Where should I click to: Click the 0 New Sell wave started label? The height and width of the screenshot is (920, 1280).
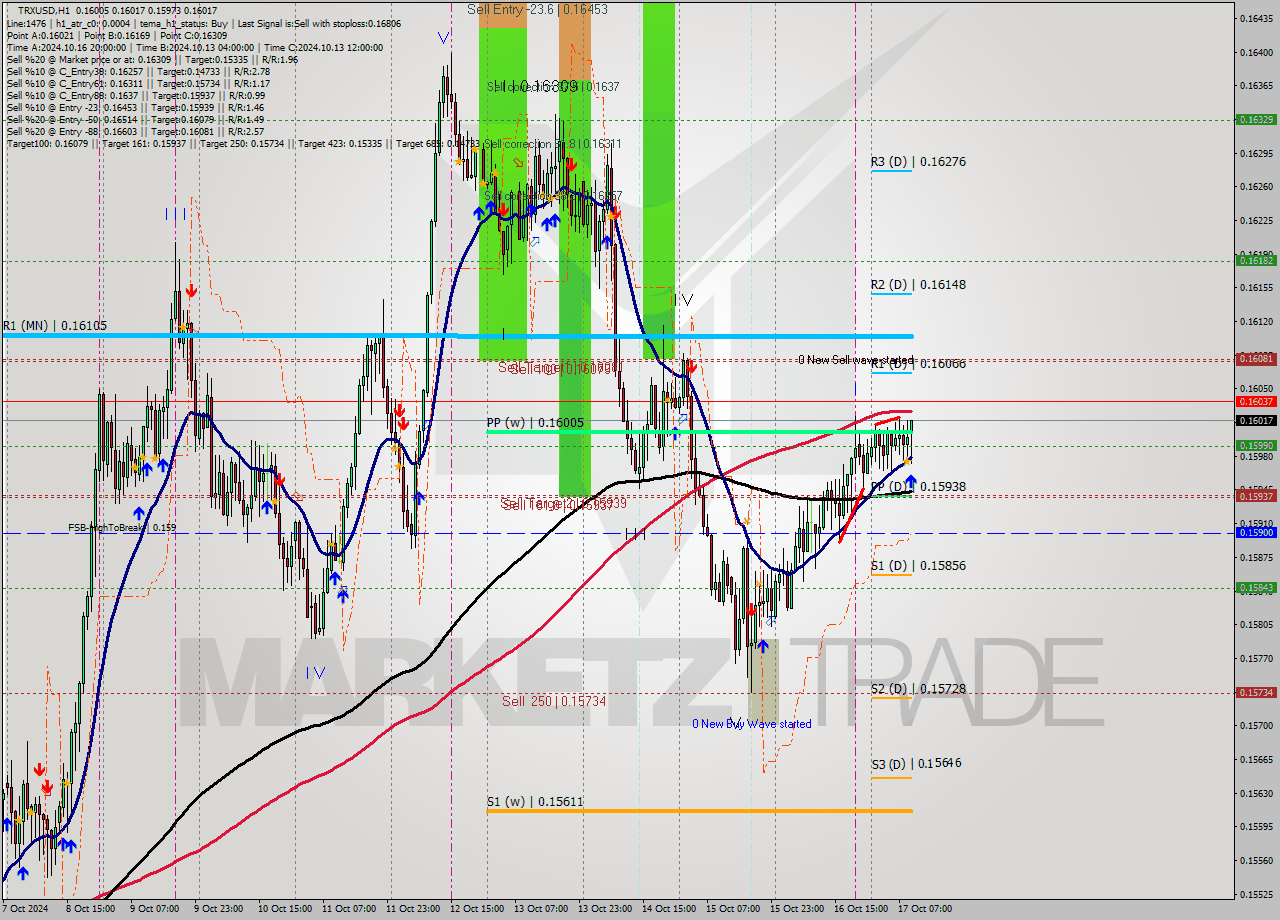pyautogui.click(x=856, y=360)
